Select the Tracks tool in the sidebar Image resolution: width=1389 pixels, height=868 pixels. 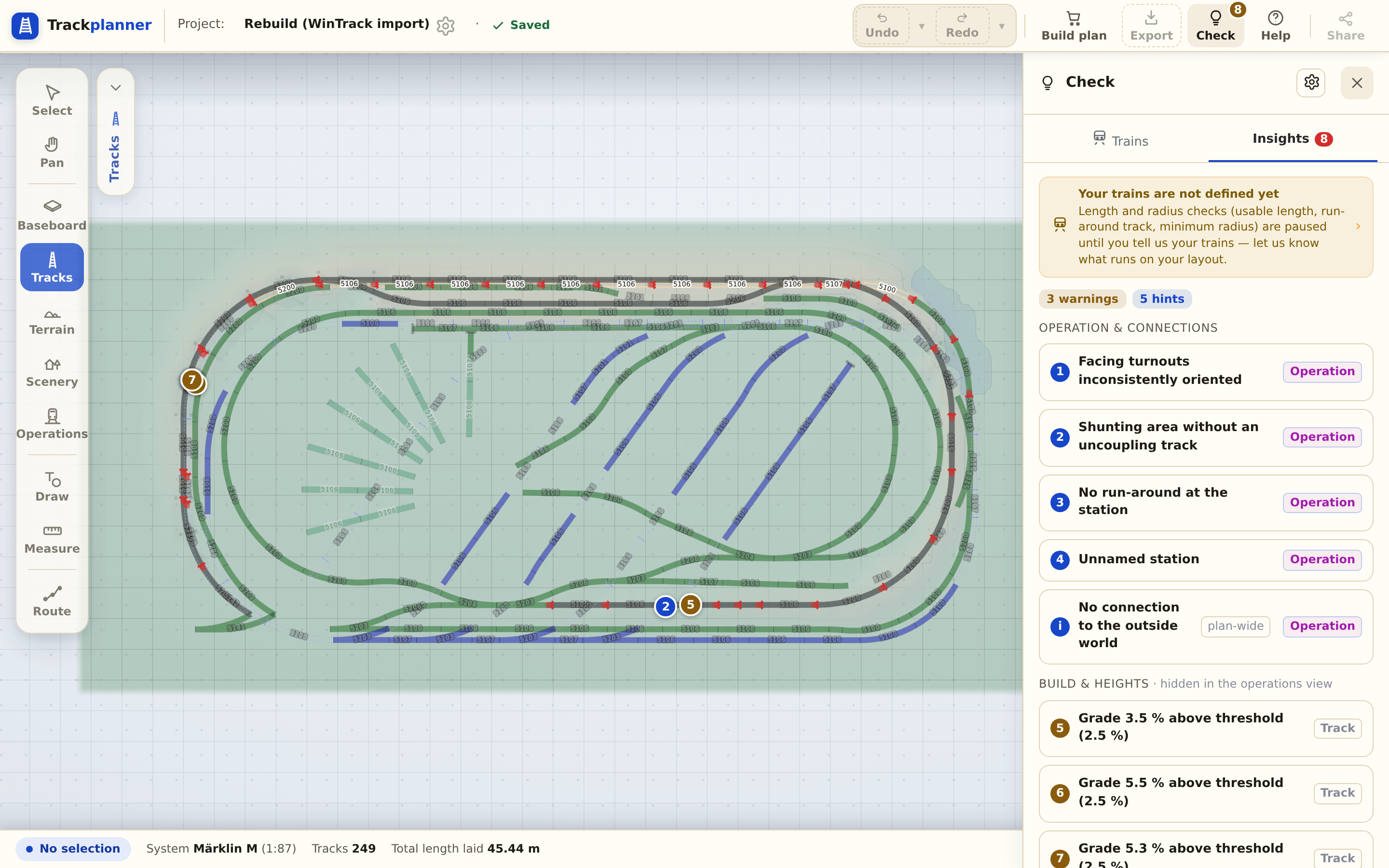52,267
